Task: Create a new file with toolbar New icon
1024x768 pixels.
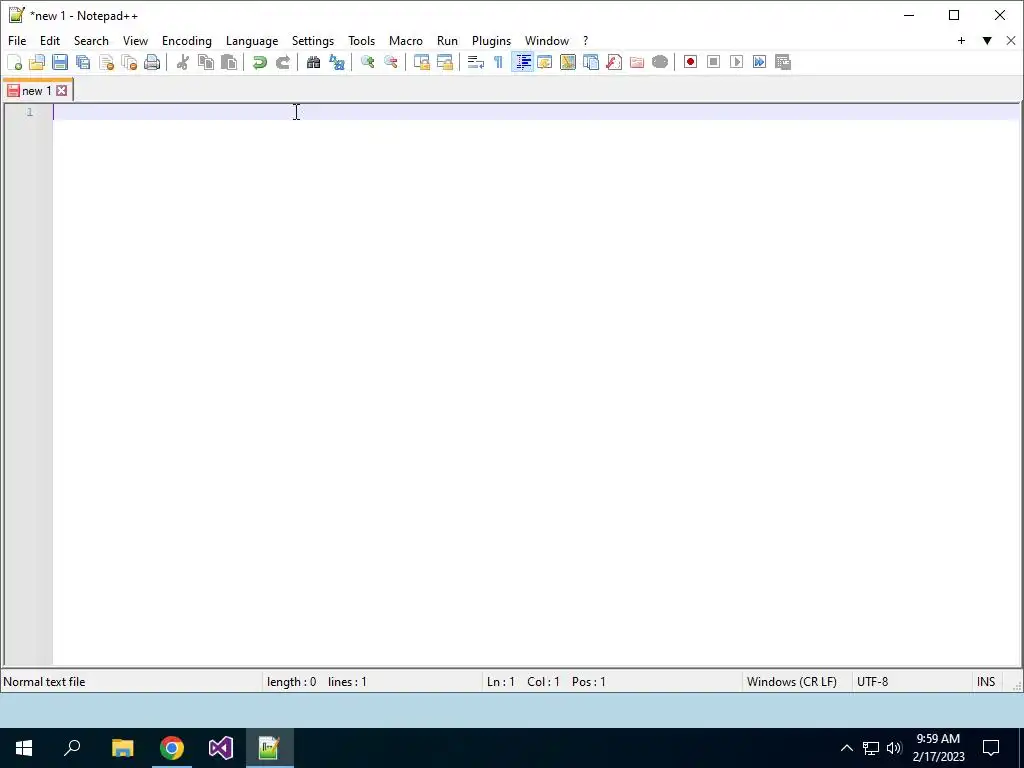Action: point(14,62)
